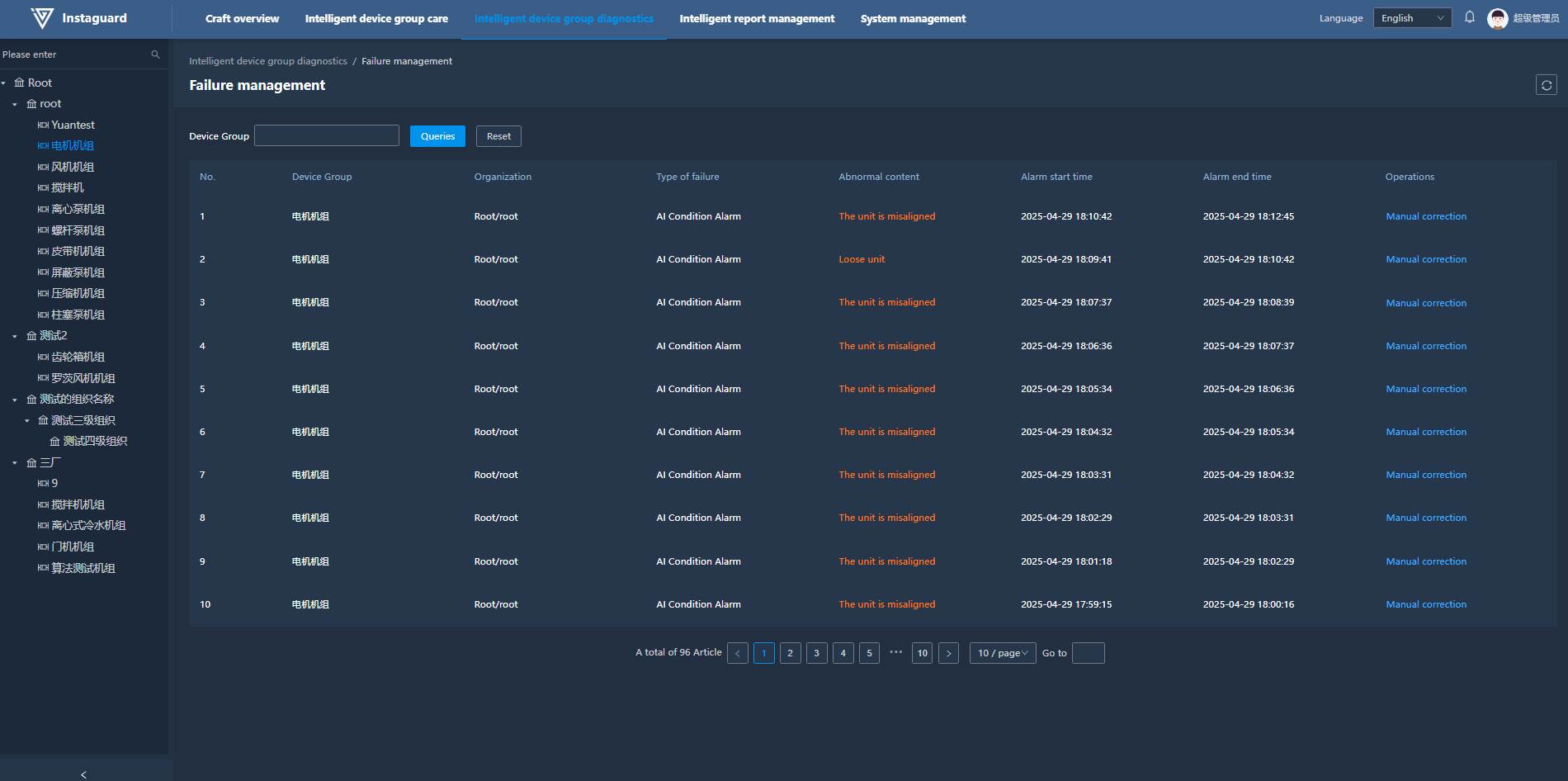Select Yuantest device in the tree
Viewport: 1568px width, 781px height.
[x=73, y=125]
